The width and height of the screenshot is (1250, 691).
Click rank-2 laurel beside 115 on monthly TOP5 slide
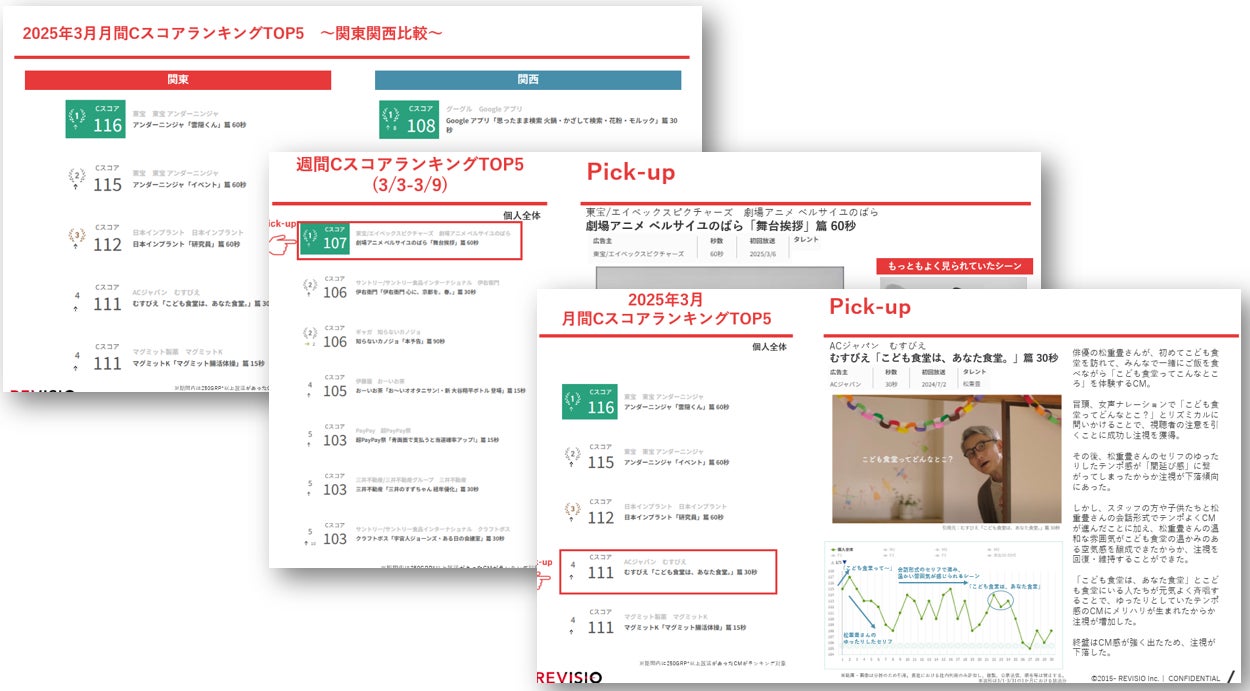tap(573, 456)
